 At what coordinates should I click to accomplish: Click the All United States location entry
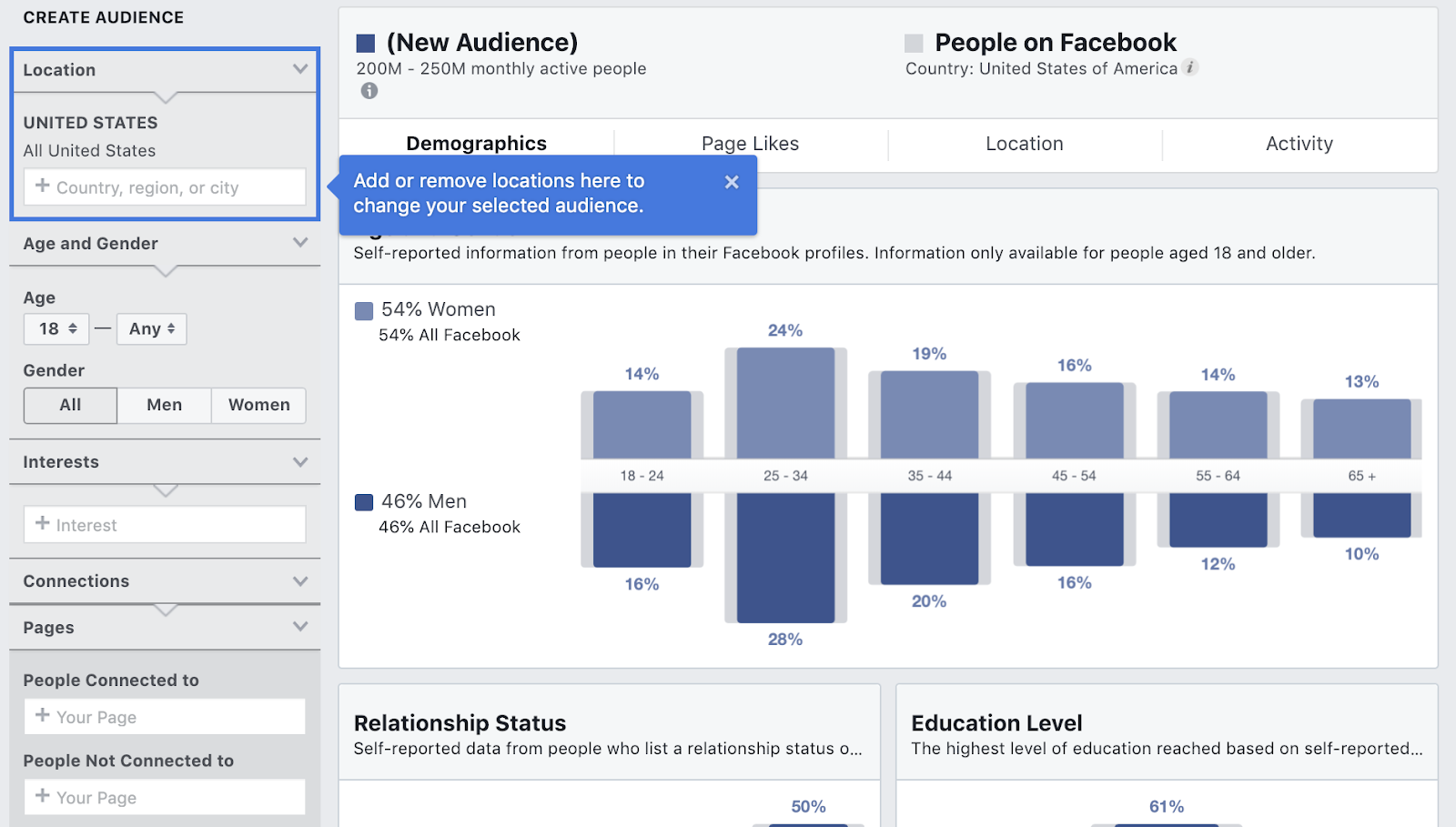click(x=89, y=151)
